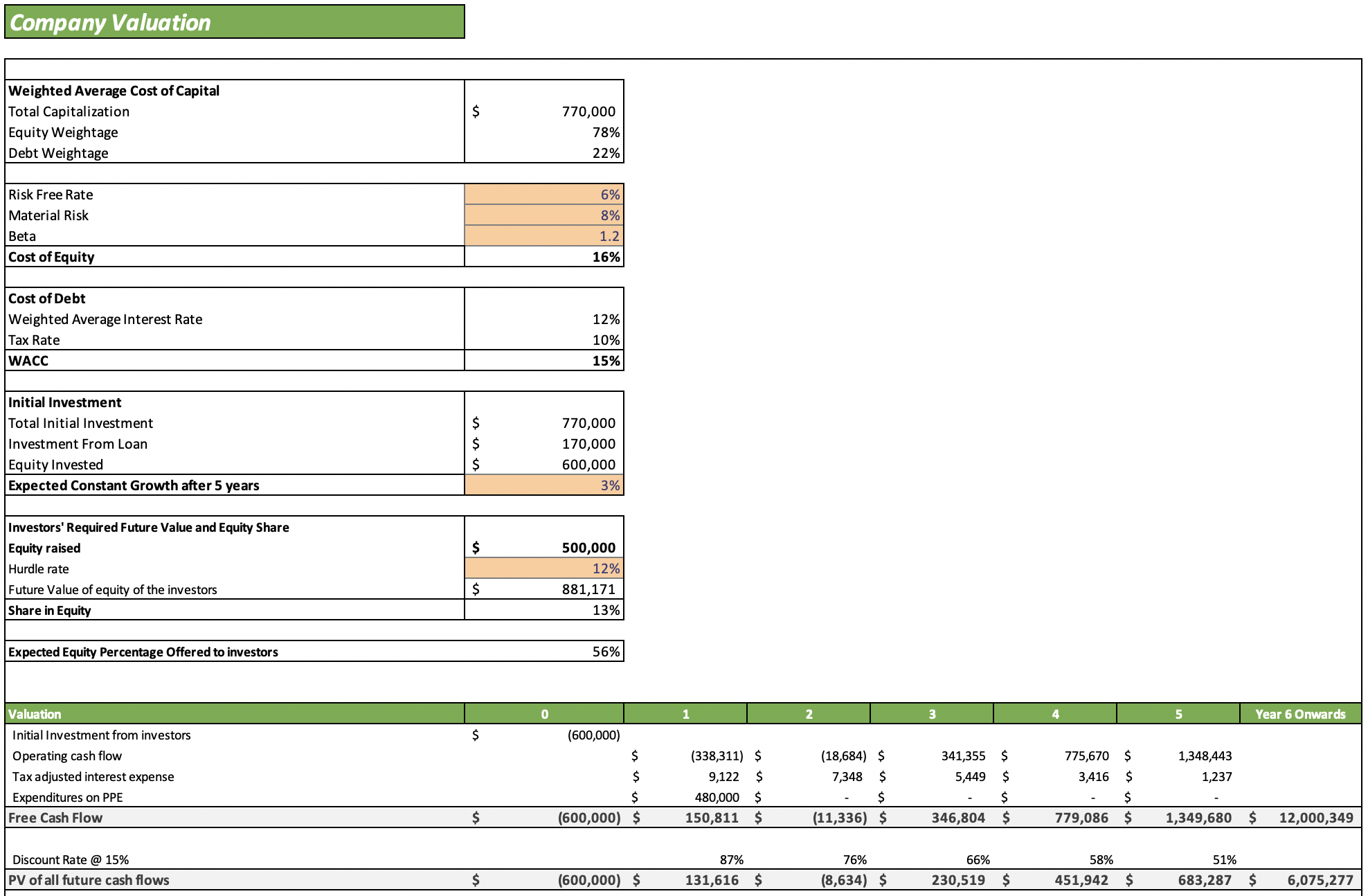Select the Material Risk percentage cell
Screen dimensions: 1368x896
(x=545, y=215)
